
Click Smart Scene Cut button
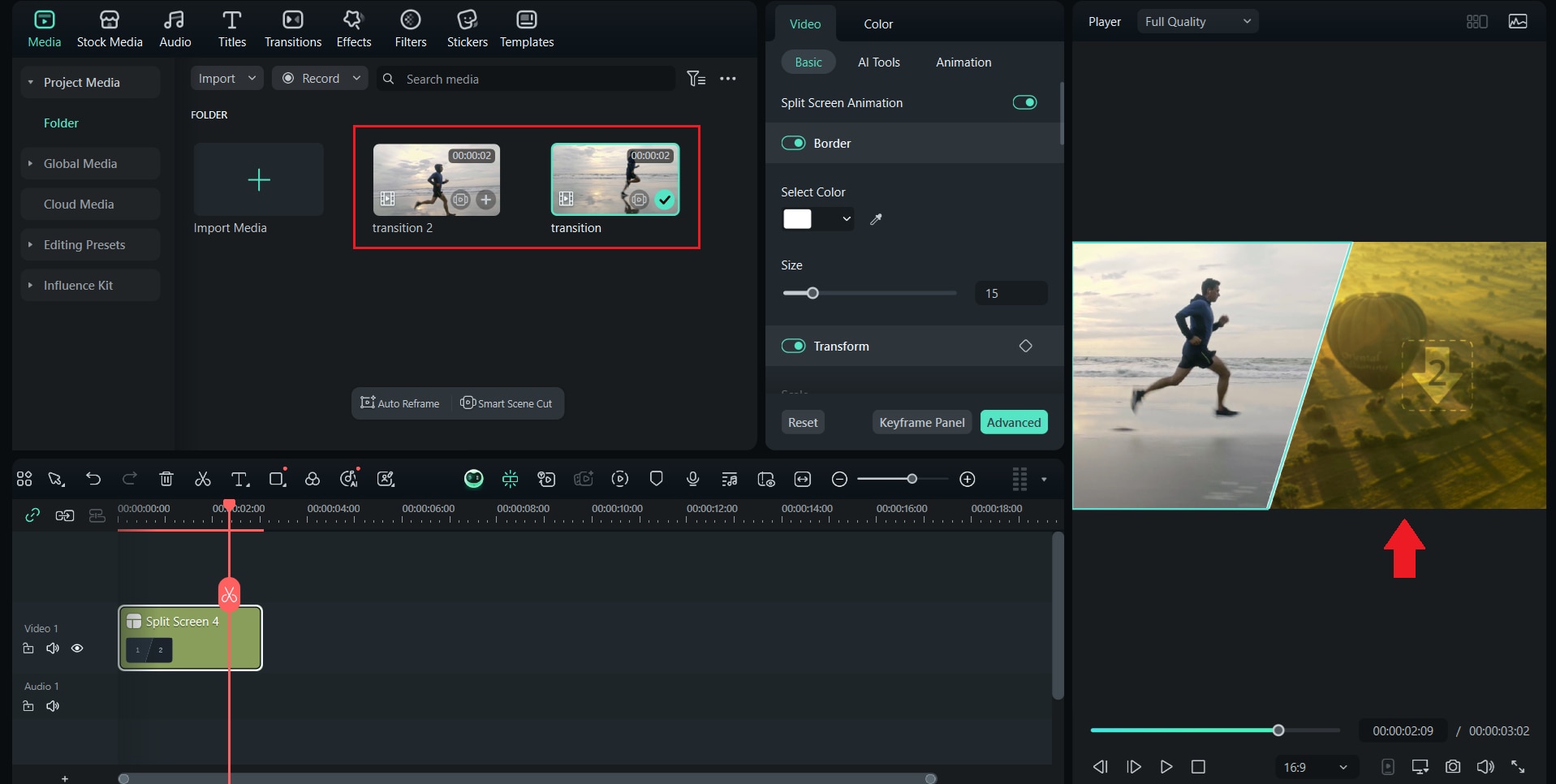point(506,403)
